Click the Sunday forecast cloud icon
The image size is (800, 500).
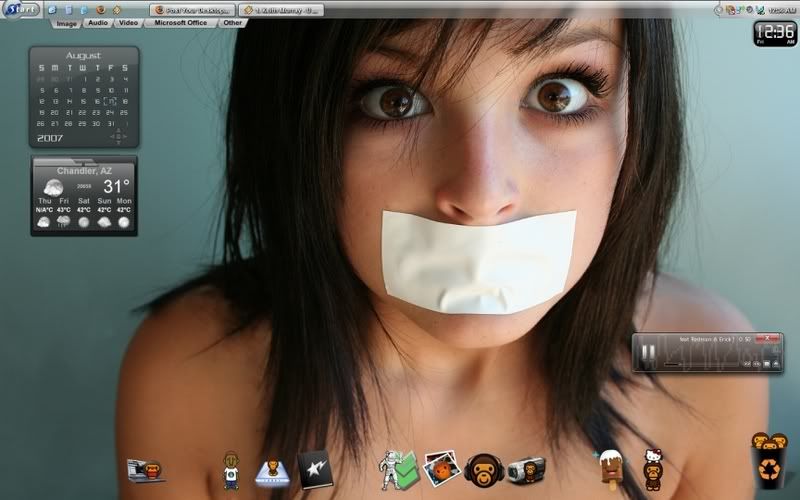click(104, 222)
